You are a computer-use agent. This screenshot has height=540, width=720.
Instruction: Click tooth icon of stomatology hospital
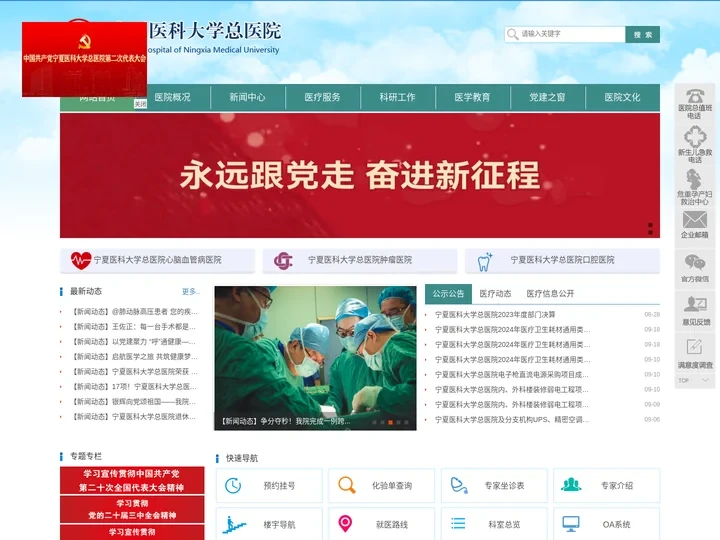coord(485,262)
